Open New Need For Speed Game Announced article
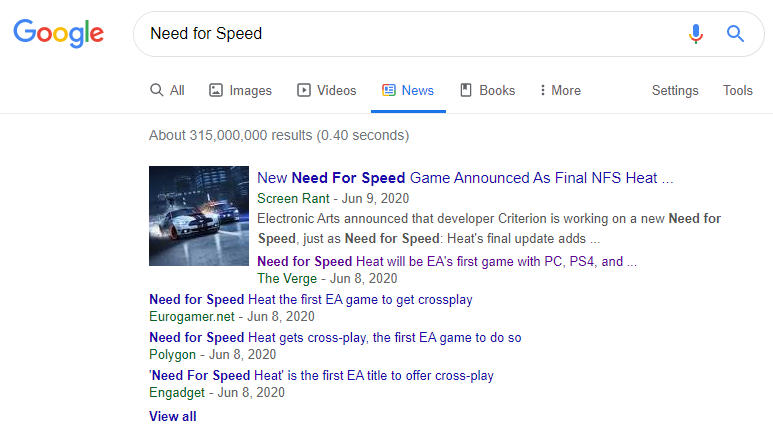Image resolution: width=773 pixels, height=448 pixels. click(x=465, y=177)
